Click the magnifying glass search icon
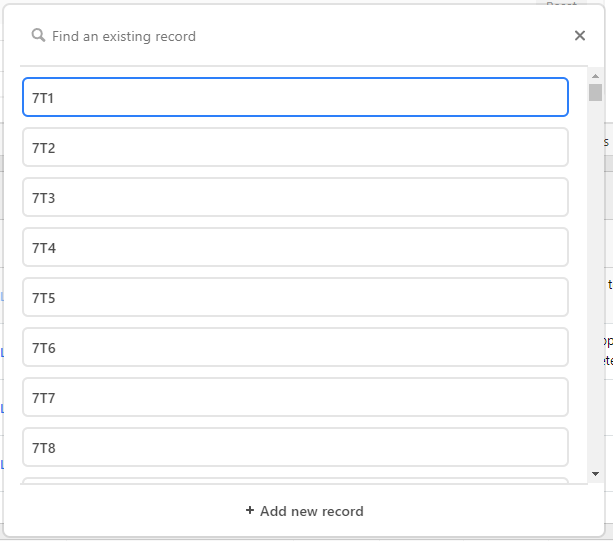This screenshot has height=541, width=613. tap(38, 36)
